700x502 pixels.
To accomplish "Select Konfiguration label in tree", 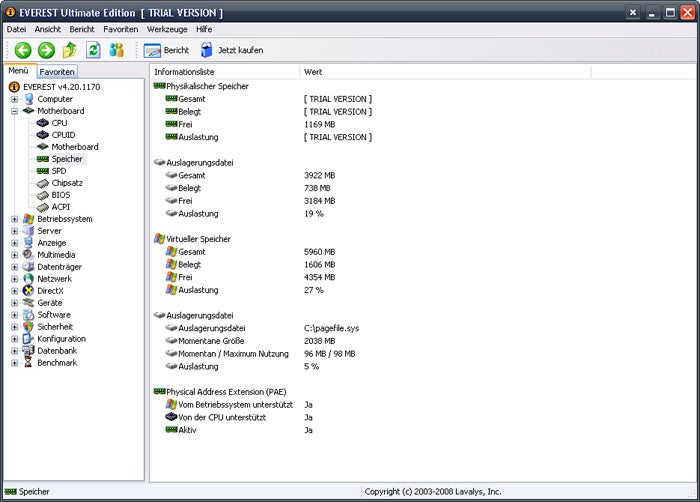I will [62, 339].
